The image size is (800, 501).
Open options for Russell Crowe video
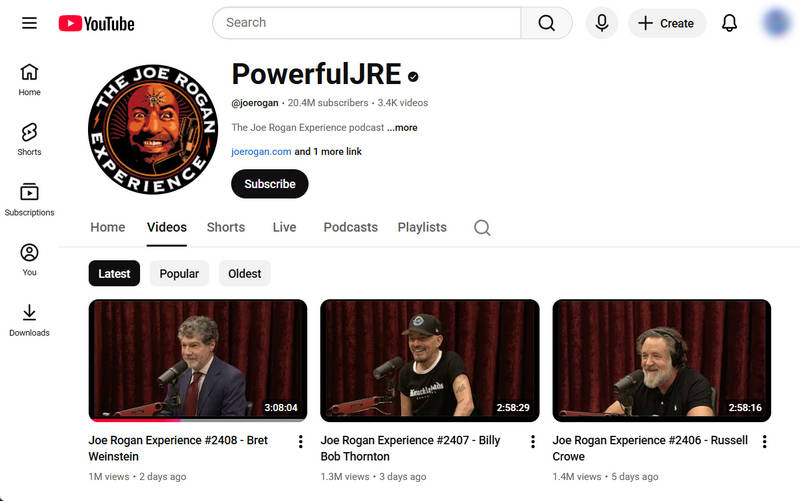tap(764, 441)
